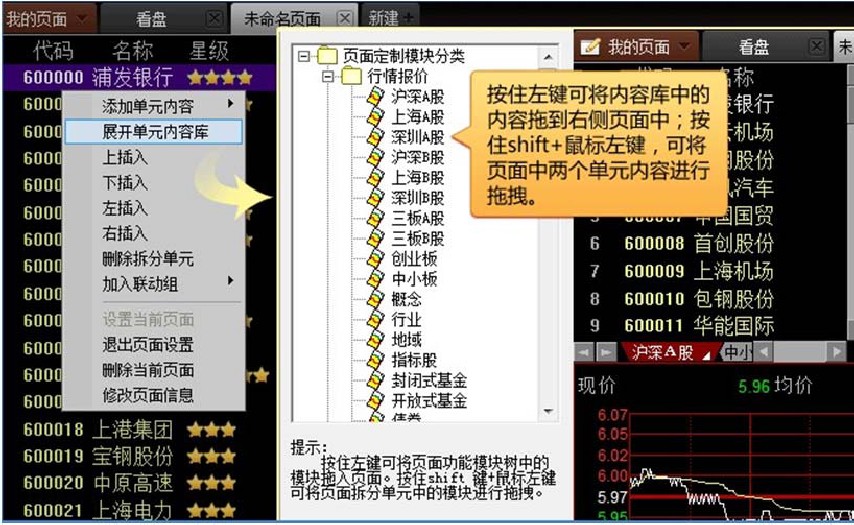Click the 封闭式基金 module icon
Image resolution: width=854 pixels, height=525 pixels.
[375, 380]
